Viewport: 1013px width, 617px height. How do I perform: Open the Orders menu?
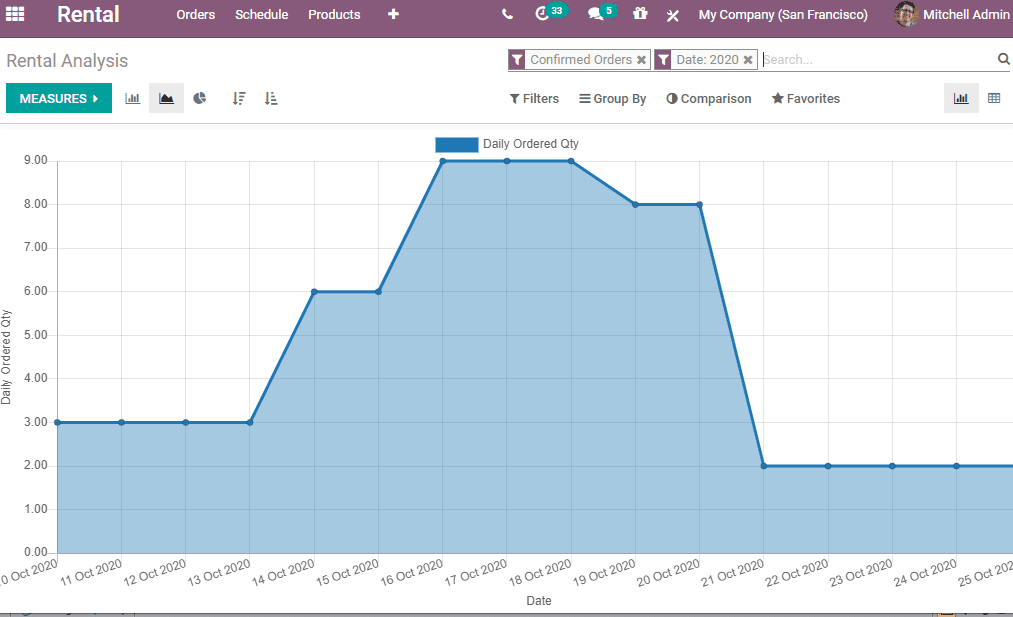click(196, 14)
